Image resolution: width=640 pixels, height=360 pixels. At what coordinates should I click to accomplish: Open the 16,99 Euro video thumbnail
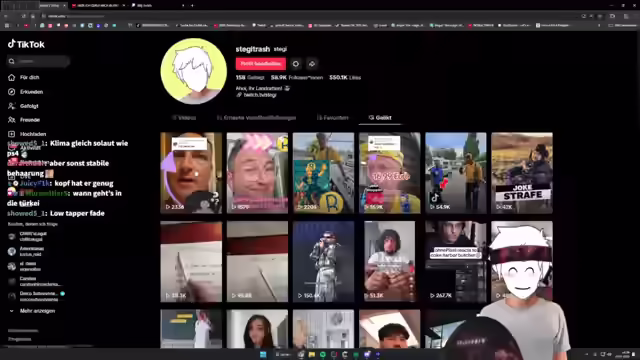pos(389,173)
